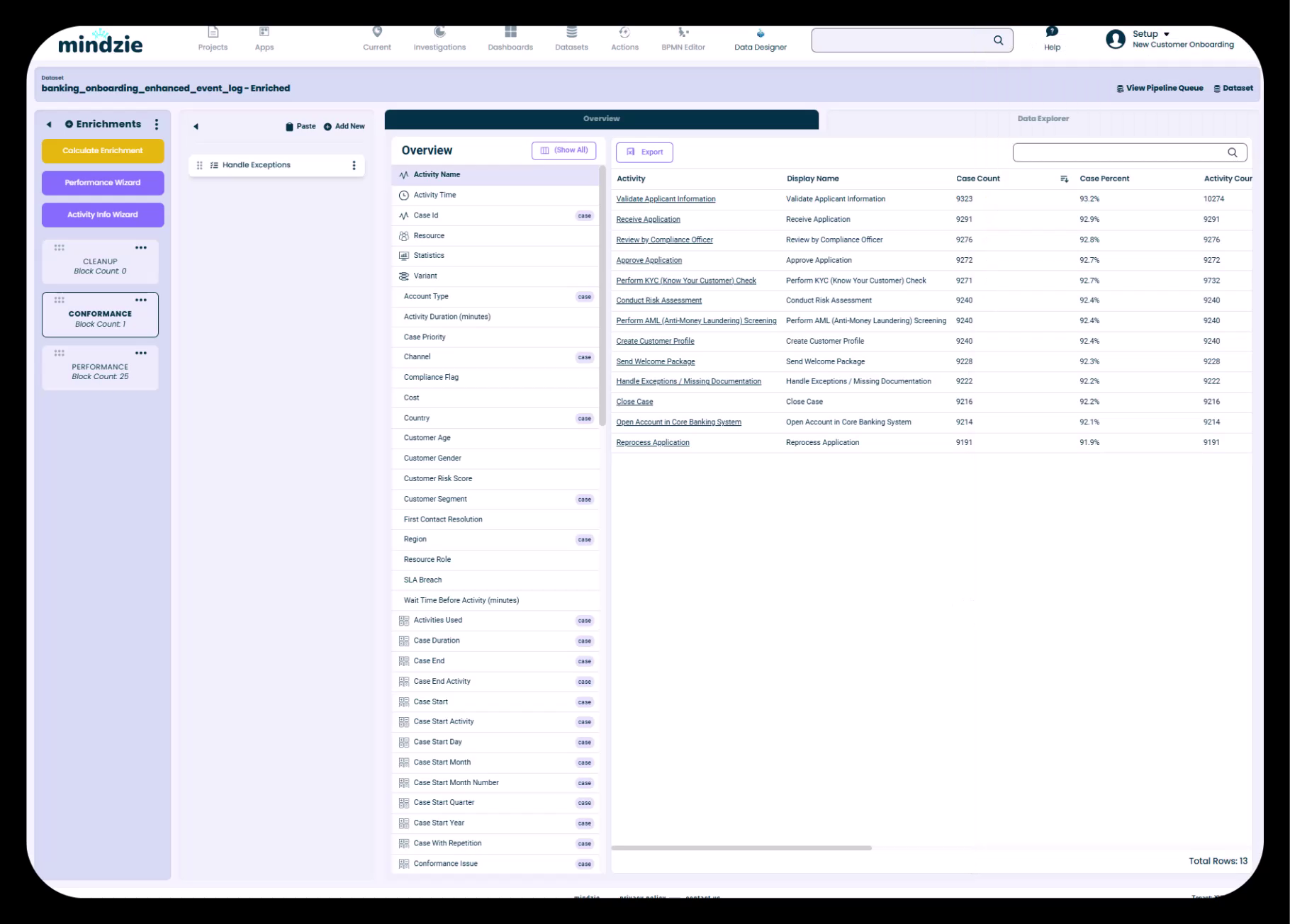Image resolution: width=1290 pixels, height=924 pixels.
Task: Open the CONFORMANCE block ellipsis menu
Action: click(141, 300)
